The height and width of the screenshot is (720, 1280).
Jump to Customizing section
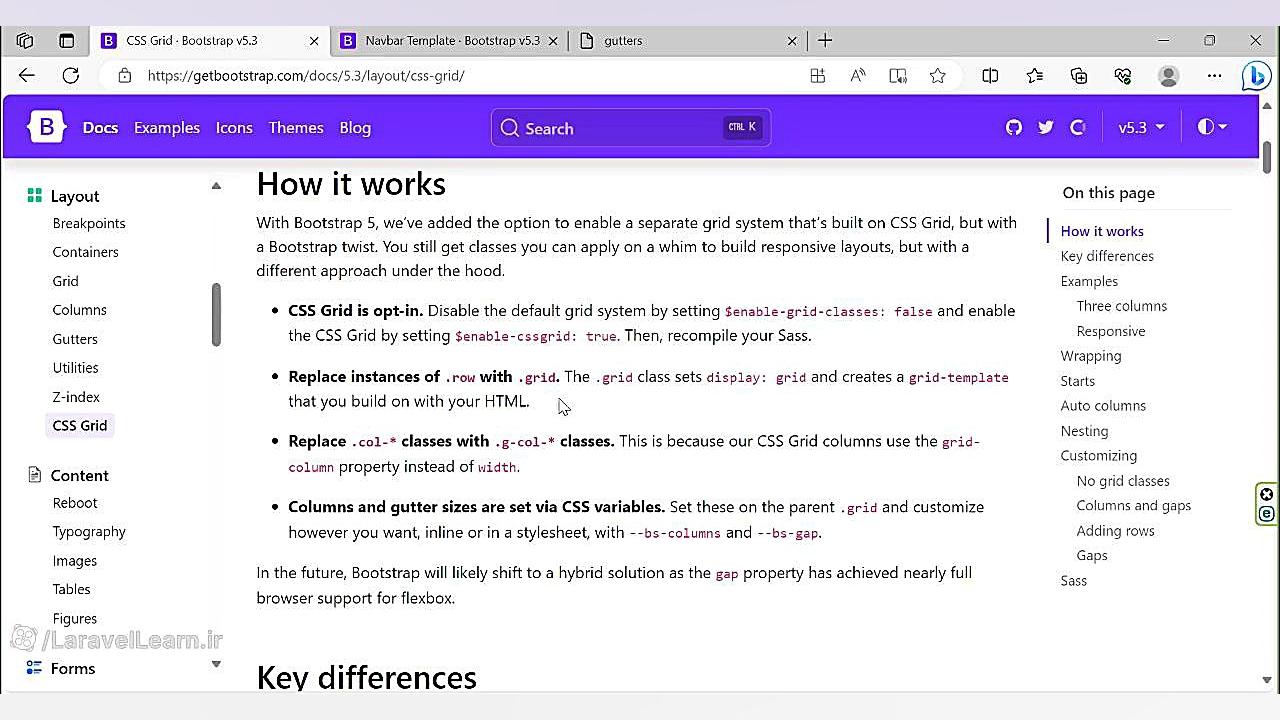(x=1098, y=456)
